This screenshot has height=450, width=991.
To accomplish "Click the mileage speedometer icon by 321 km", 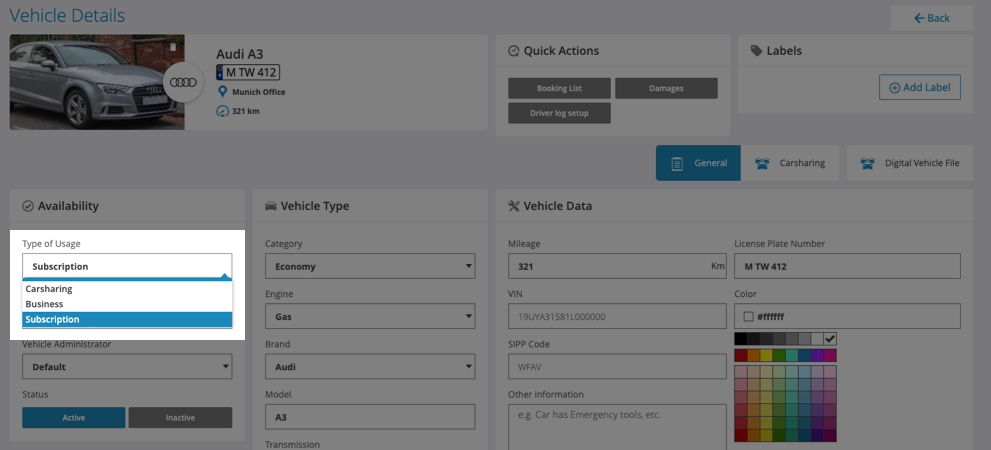I will [x=222, y=111].
